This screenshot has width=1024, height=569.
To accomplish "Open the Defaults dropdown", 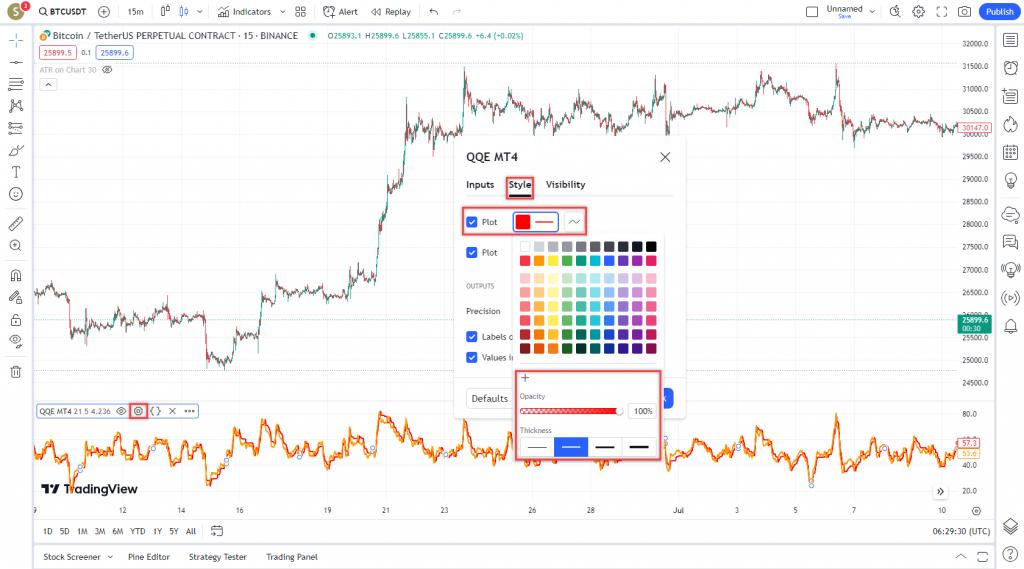I will tap(490, 398).
